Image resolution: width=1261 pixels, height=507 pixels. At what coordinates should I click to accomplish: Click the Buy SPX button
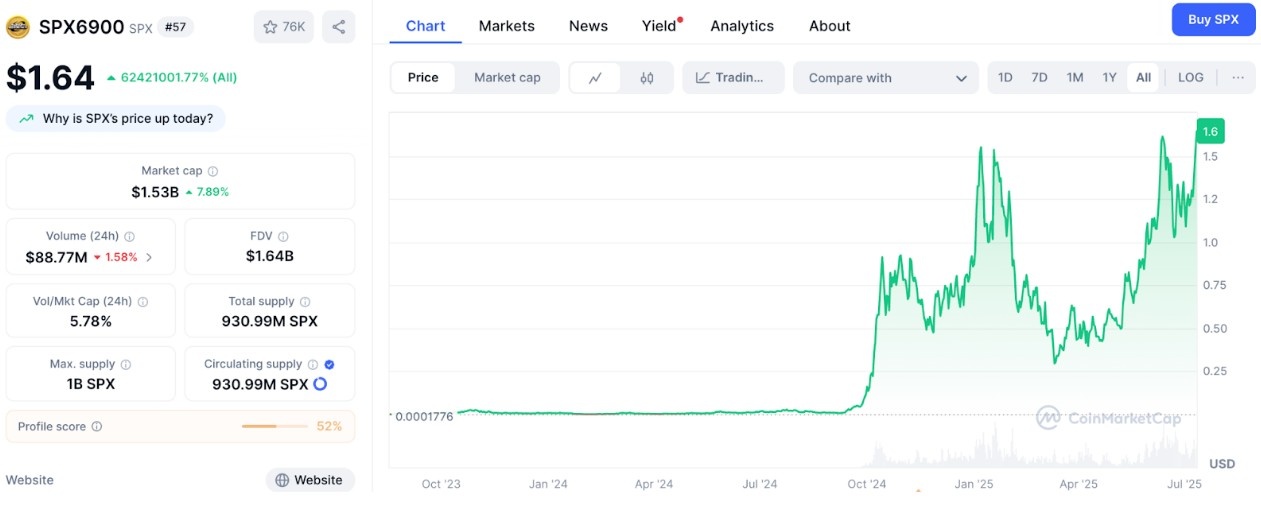tap(1213, 19)
